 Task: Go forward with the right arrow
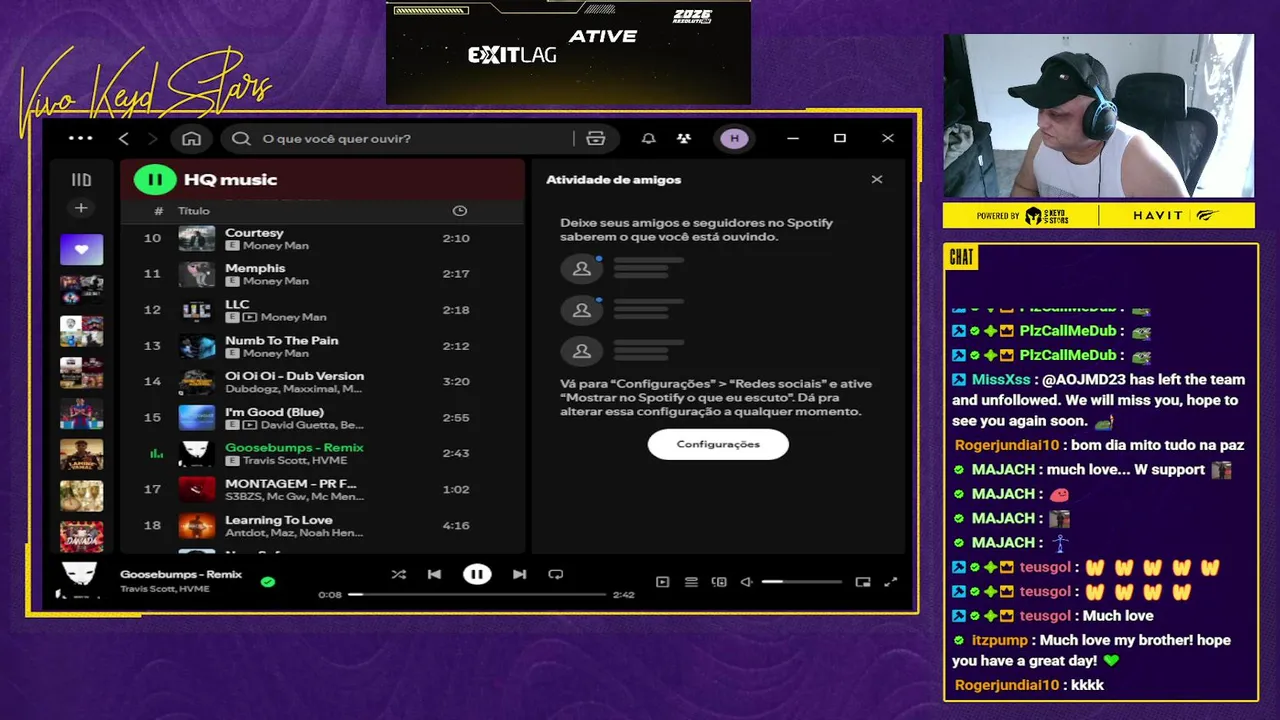click(152, 138)
